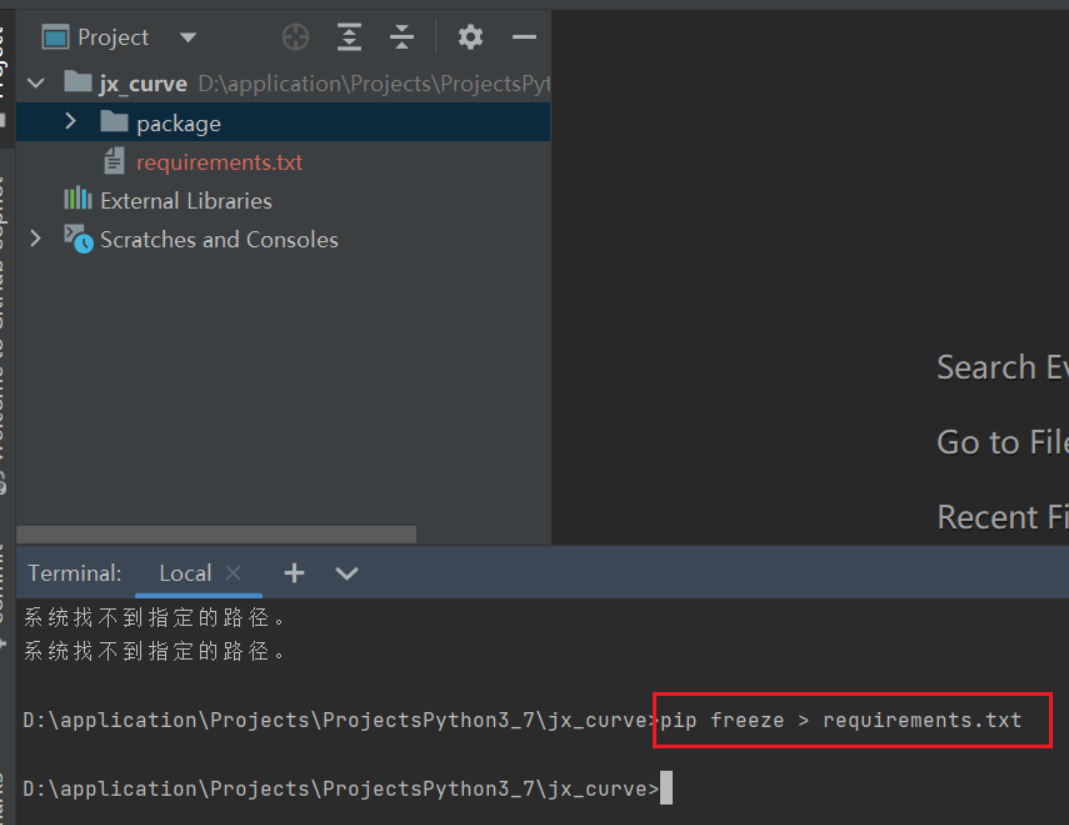
Task: Click the Project window icon
Action: pos(55,37)
